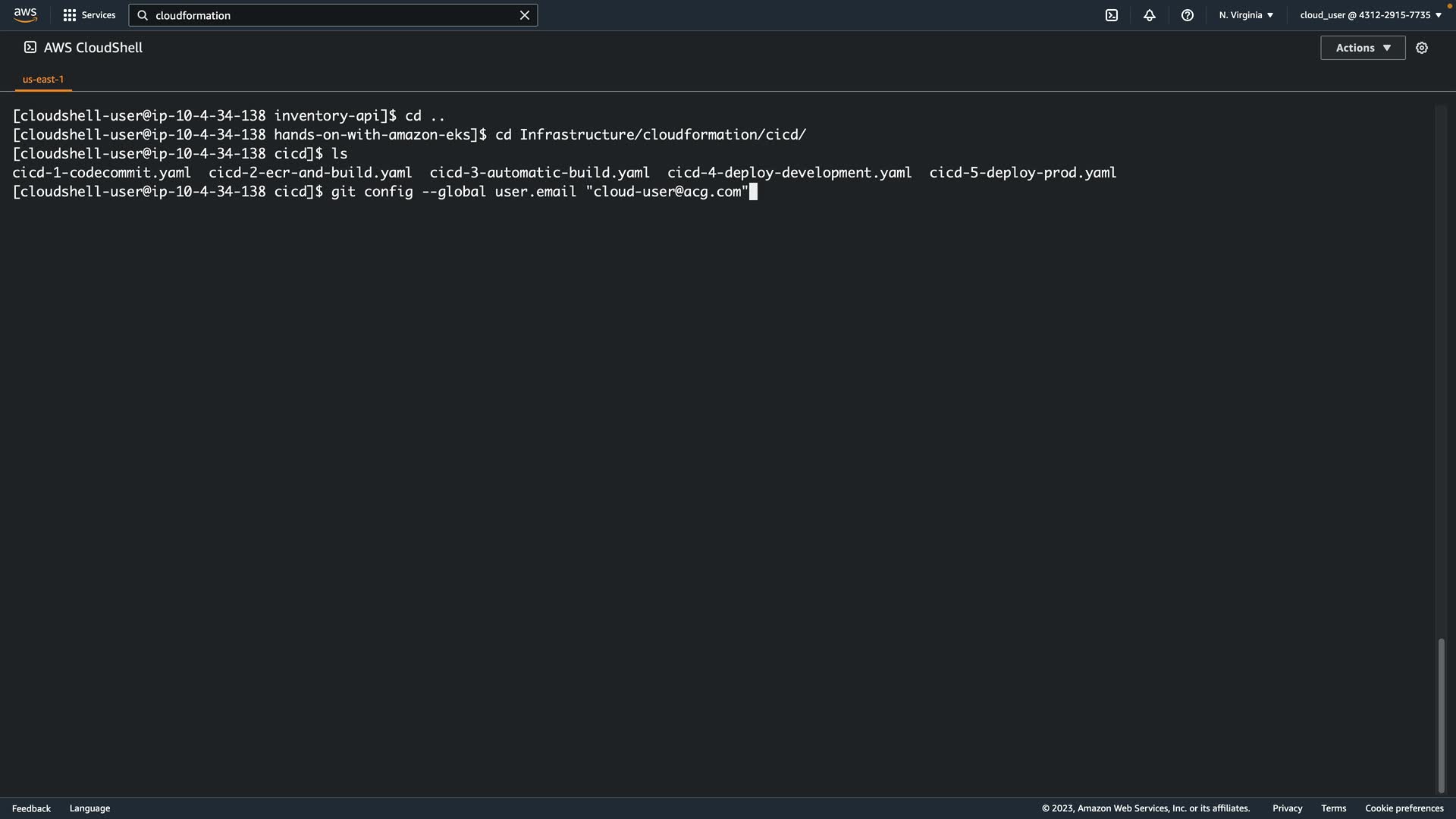Clear the cloudformation search text

pyautogui.click(x=524, y=15)
